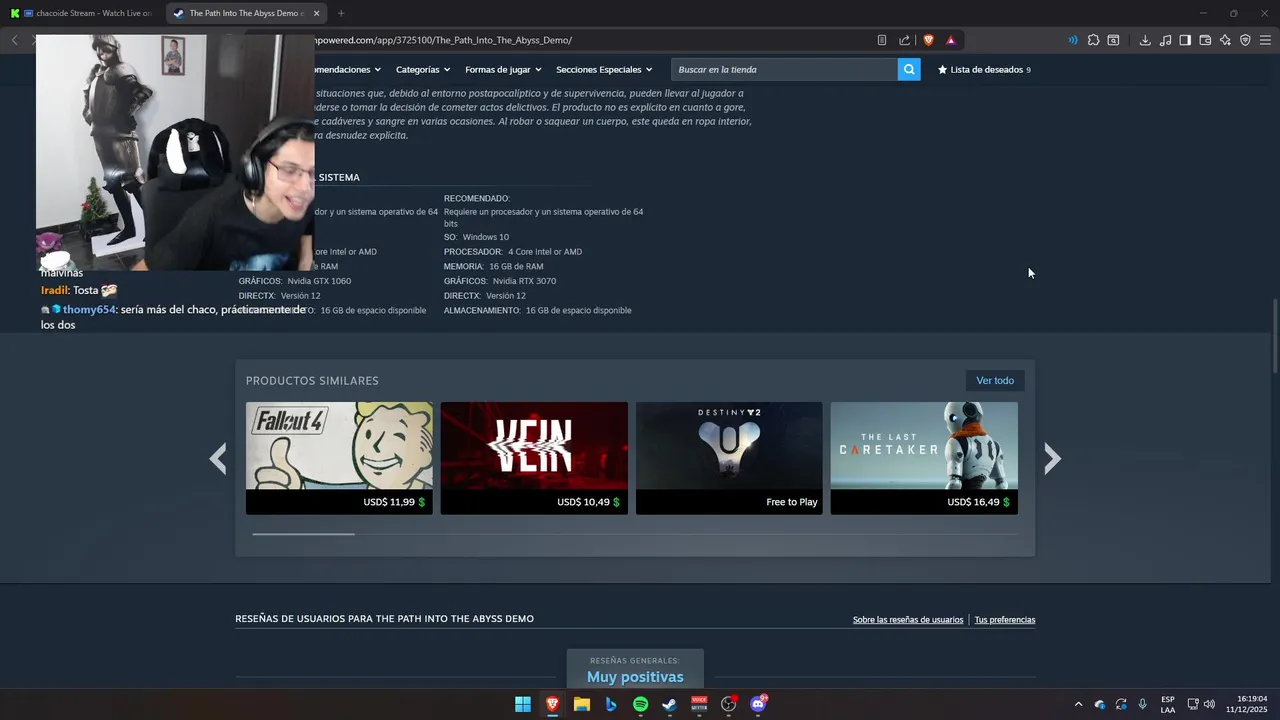Click the wishlist star icon
The width and height of the screenshot is (1280, 720).
(942, 70)
